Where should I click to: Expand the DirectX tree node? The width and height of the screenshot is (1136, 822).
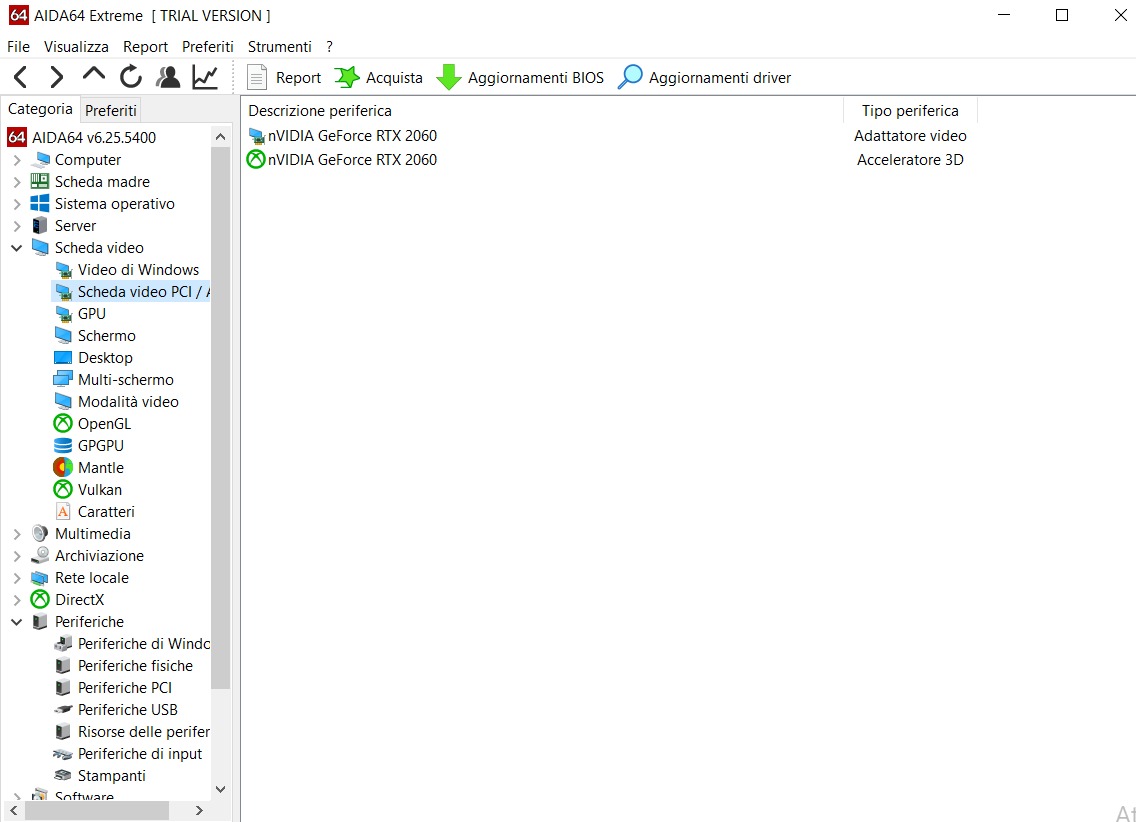(x=17, y=600)
